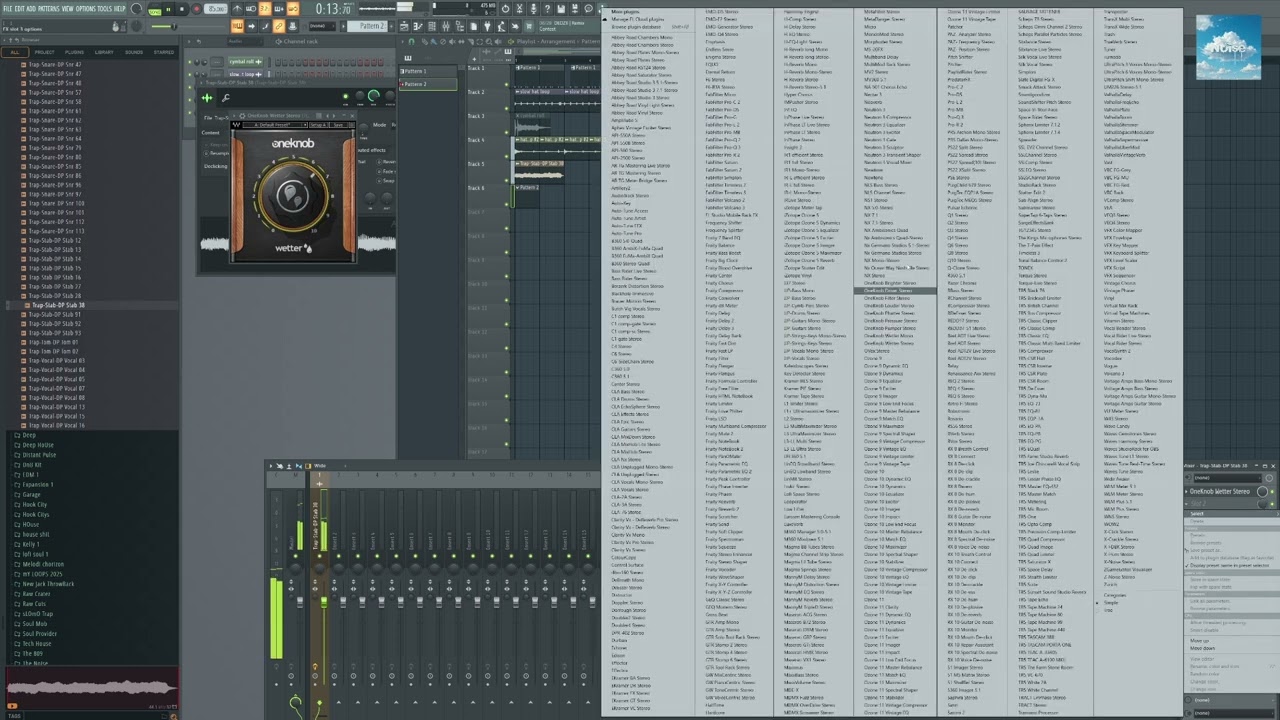This screenshot has width=1280, height=720.
Task: Click the microphone recording icon
Action: (533, 9)
